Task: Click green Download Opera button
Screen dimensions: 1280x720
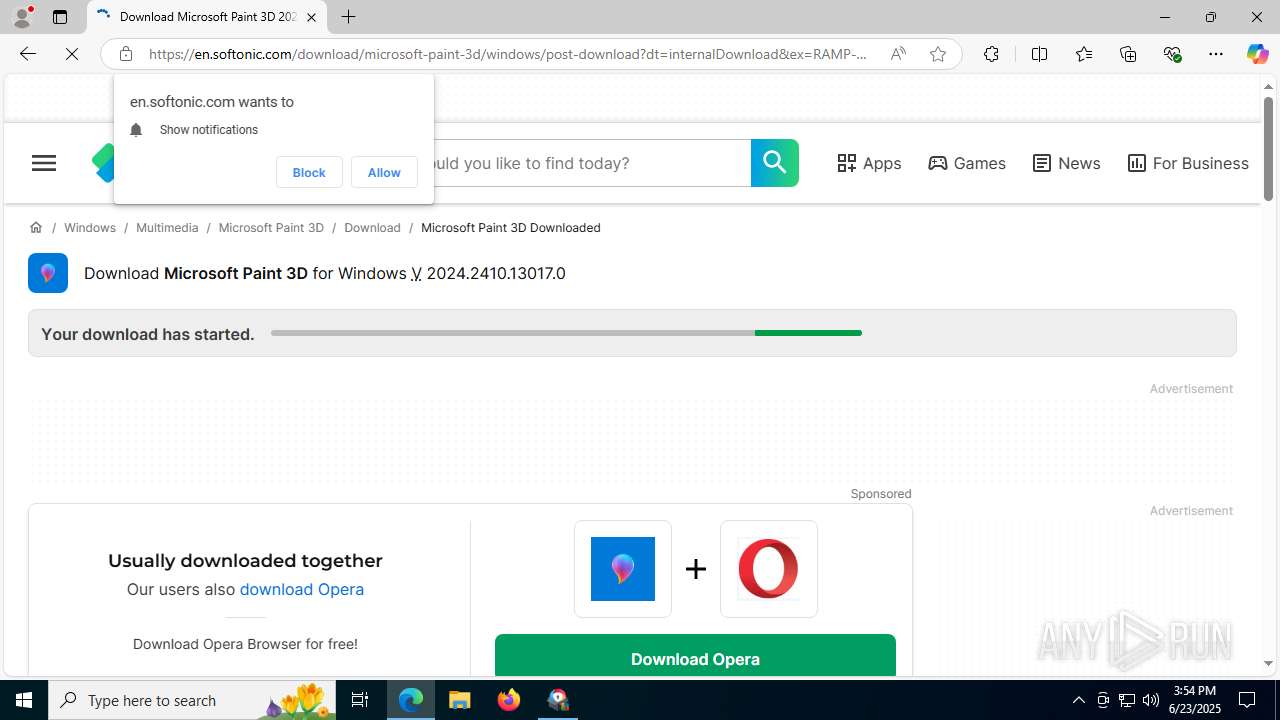Action: click(695, 655)
